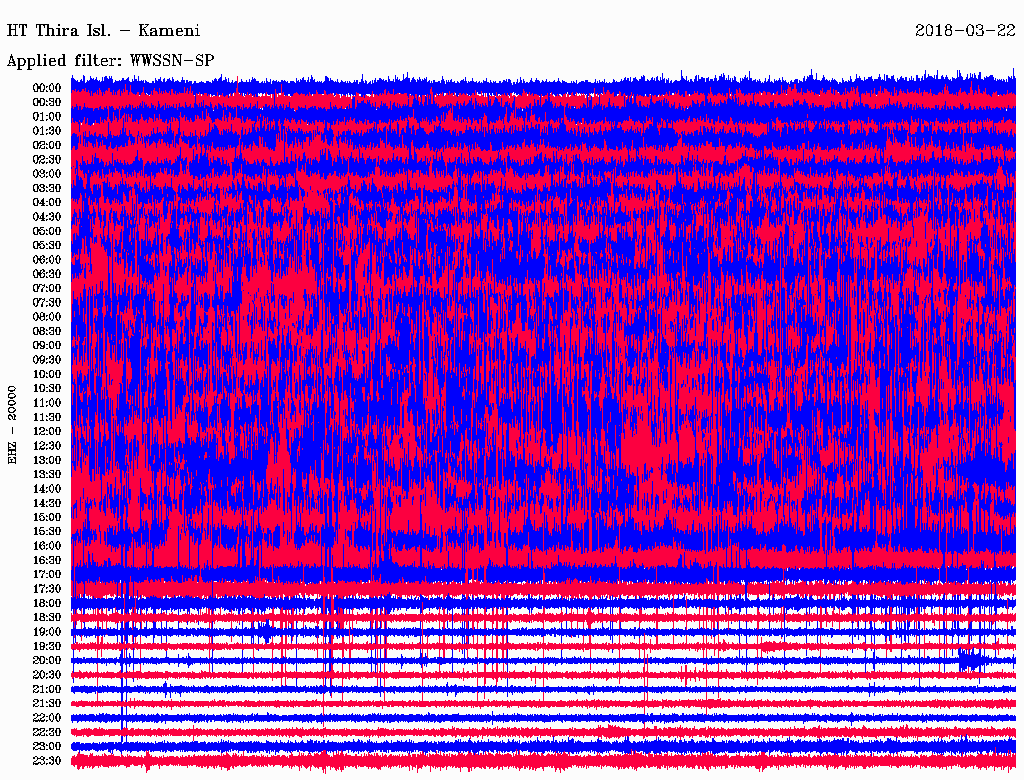Click the 16:00 time label
The width and height of the screenshot is (1024, 780).
pyautogui.click(x=47, y=545)
